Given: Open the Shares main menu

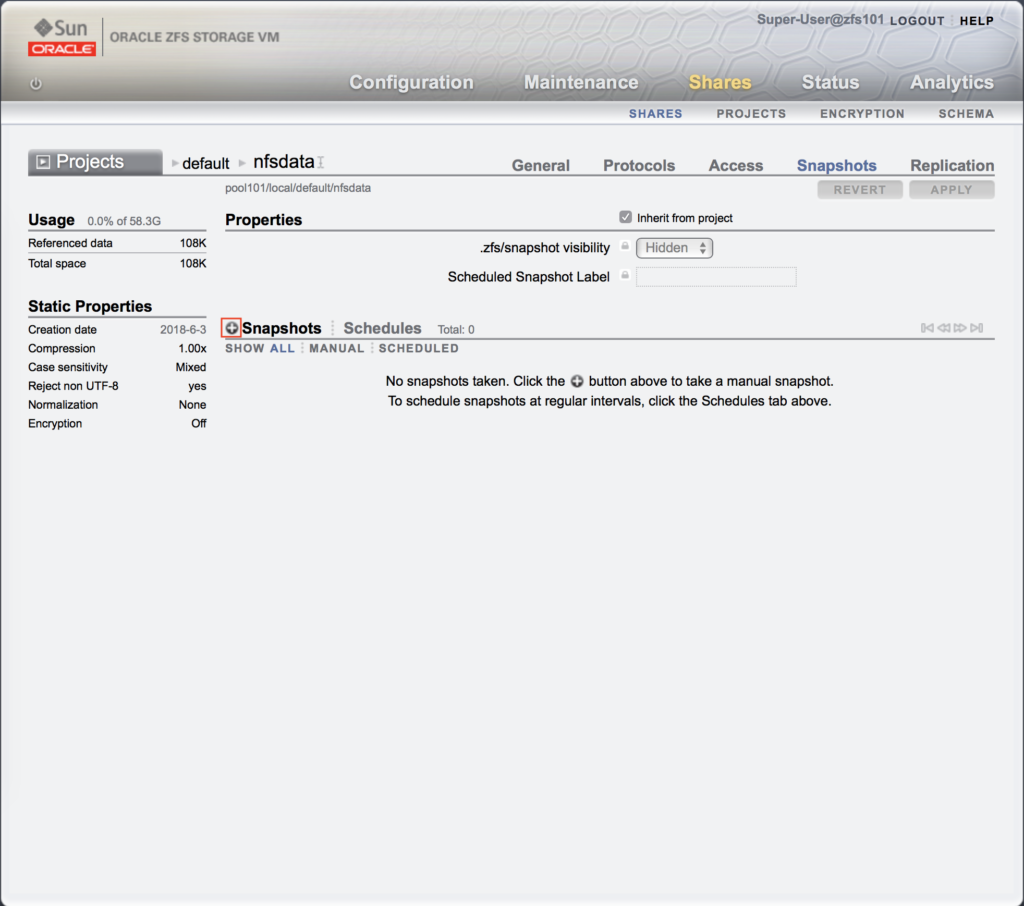Looking at the screenshot, I should (x=720, y=82).
